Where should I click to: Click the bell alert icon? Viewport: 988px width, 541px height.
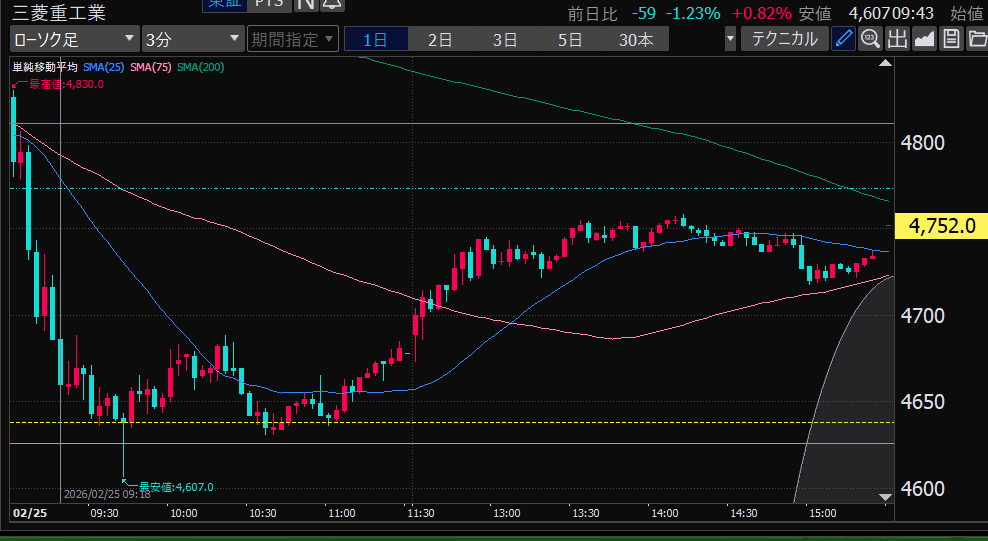tap(332, 3)
